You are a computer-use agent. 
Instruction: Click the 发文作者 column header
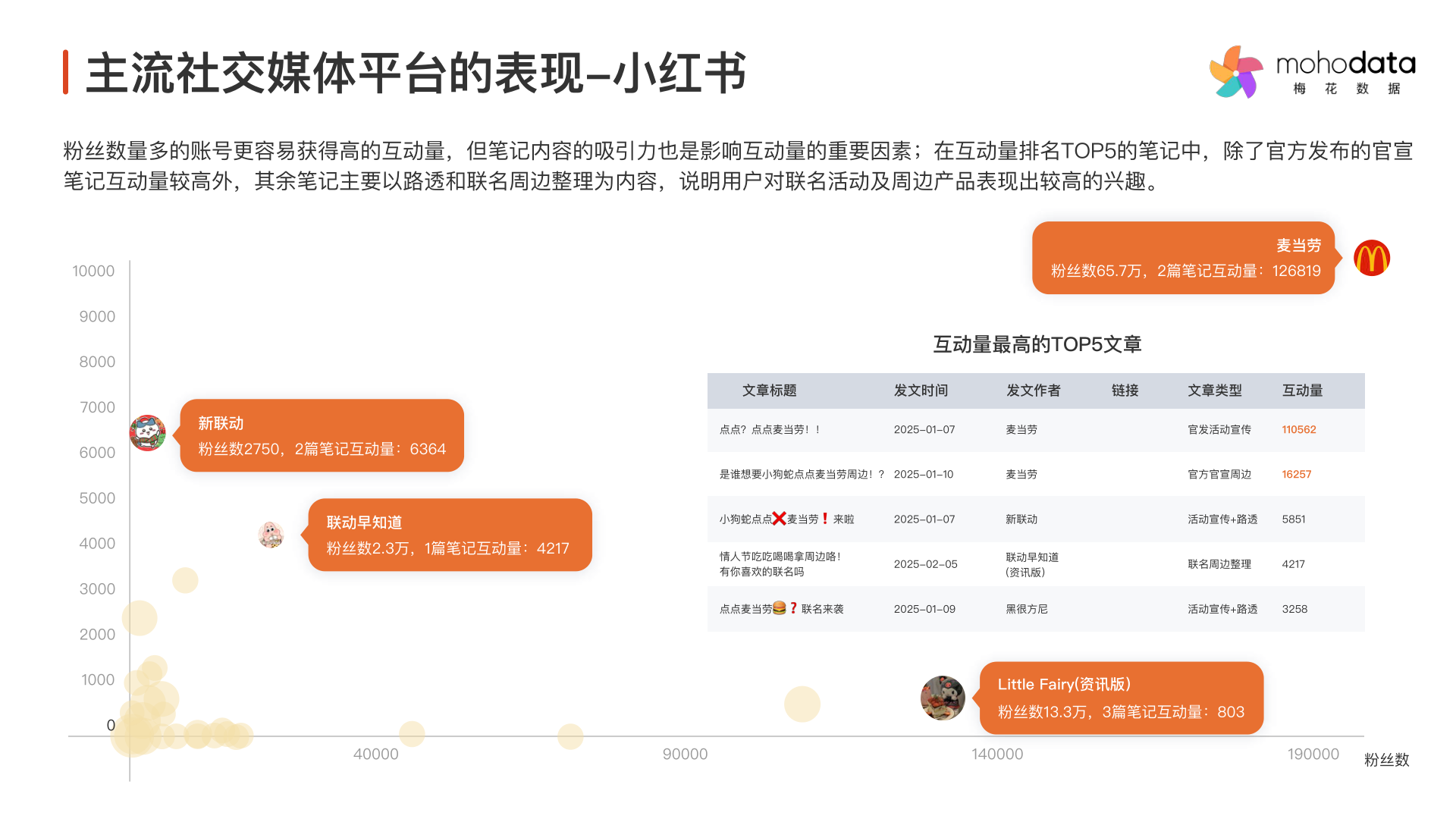[x=1033, y=391]
